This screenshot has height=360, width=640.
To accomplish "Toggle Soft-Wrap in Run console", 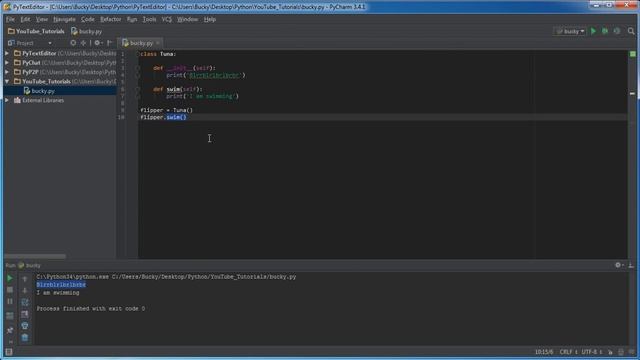I will coord(25,302).
